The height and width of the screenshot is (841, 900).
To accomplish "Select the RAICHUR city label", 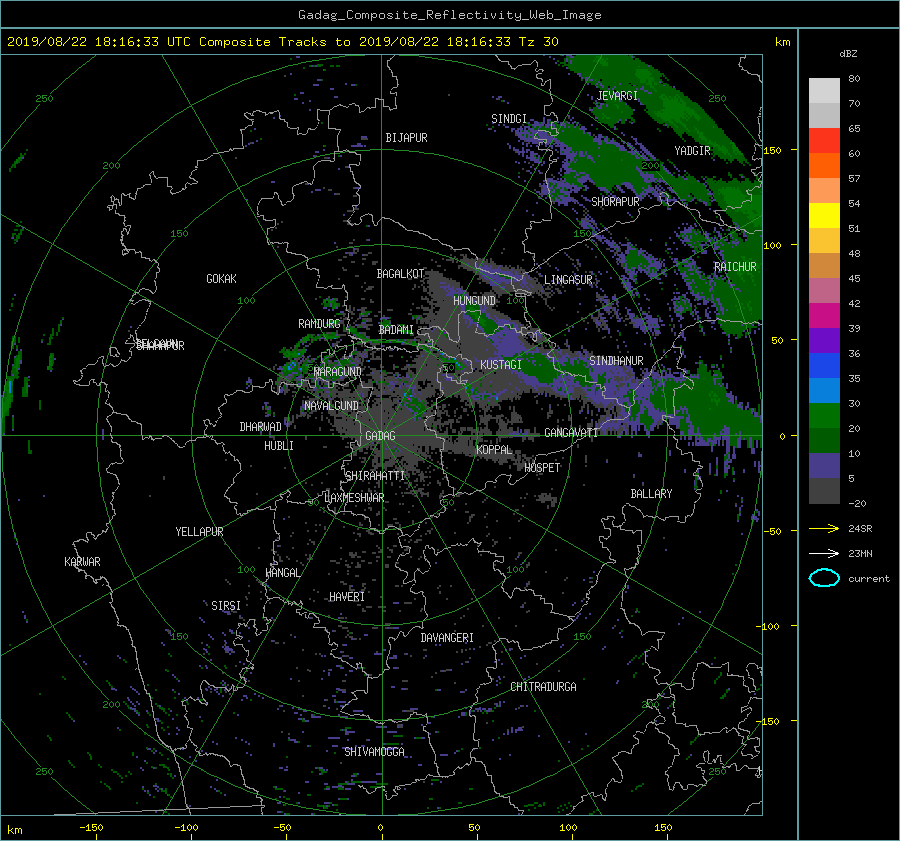I will (x=735, y=267).
